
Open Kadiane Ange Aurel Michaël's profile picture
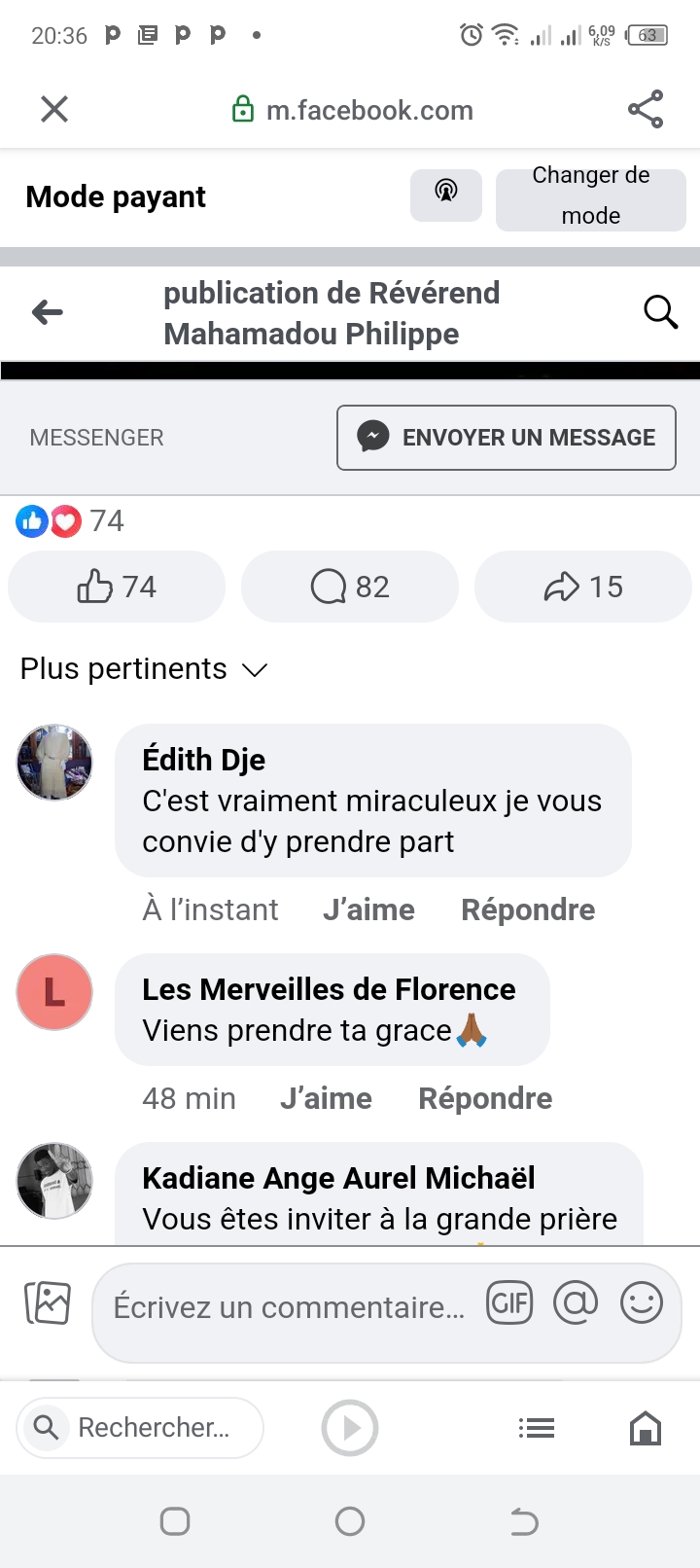point(54,1181)
